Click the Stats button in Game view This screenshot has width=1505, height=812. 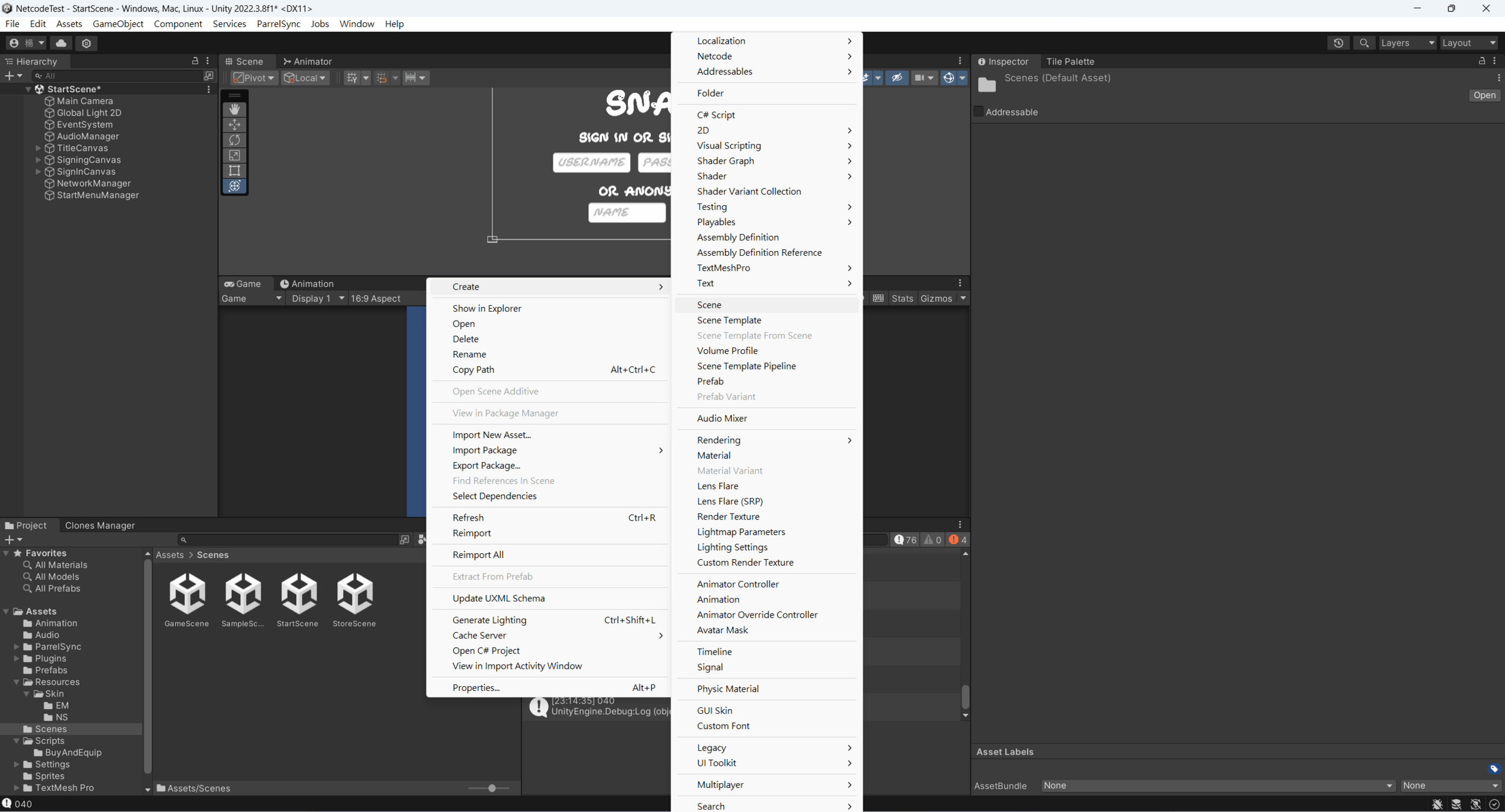pos(902,298)
